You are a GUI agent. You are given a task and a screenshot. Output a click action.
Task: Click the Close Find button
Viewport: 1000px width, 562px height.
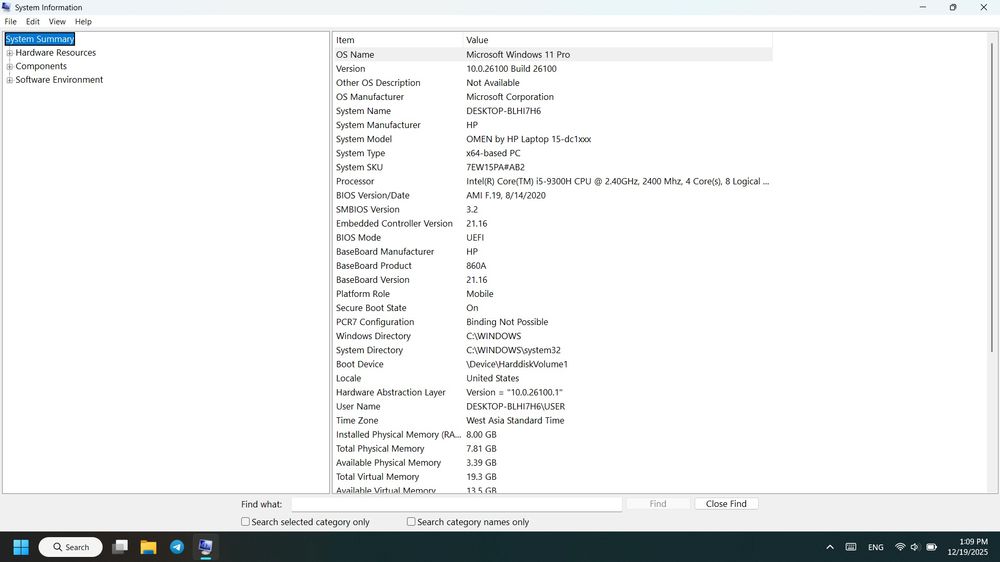(726, 503)
